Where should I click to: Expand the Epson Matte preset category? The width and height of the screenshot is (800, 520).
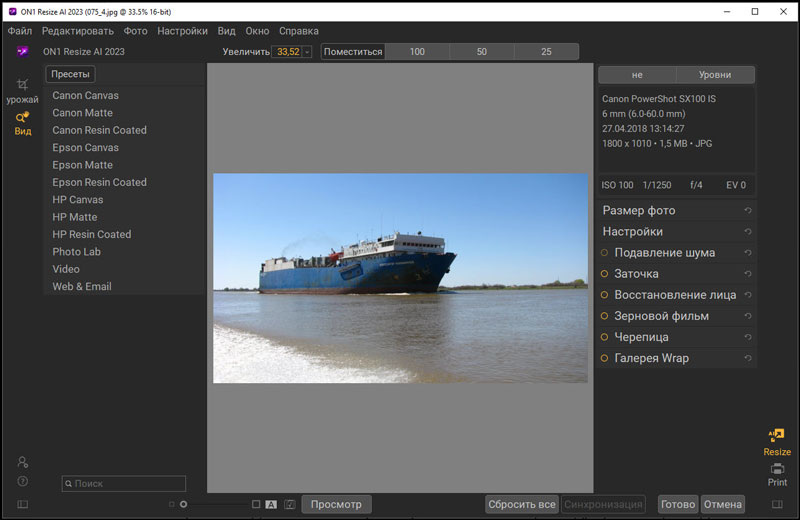(82, 165)
